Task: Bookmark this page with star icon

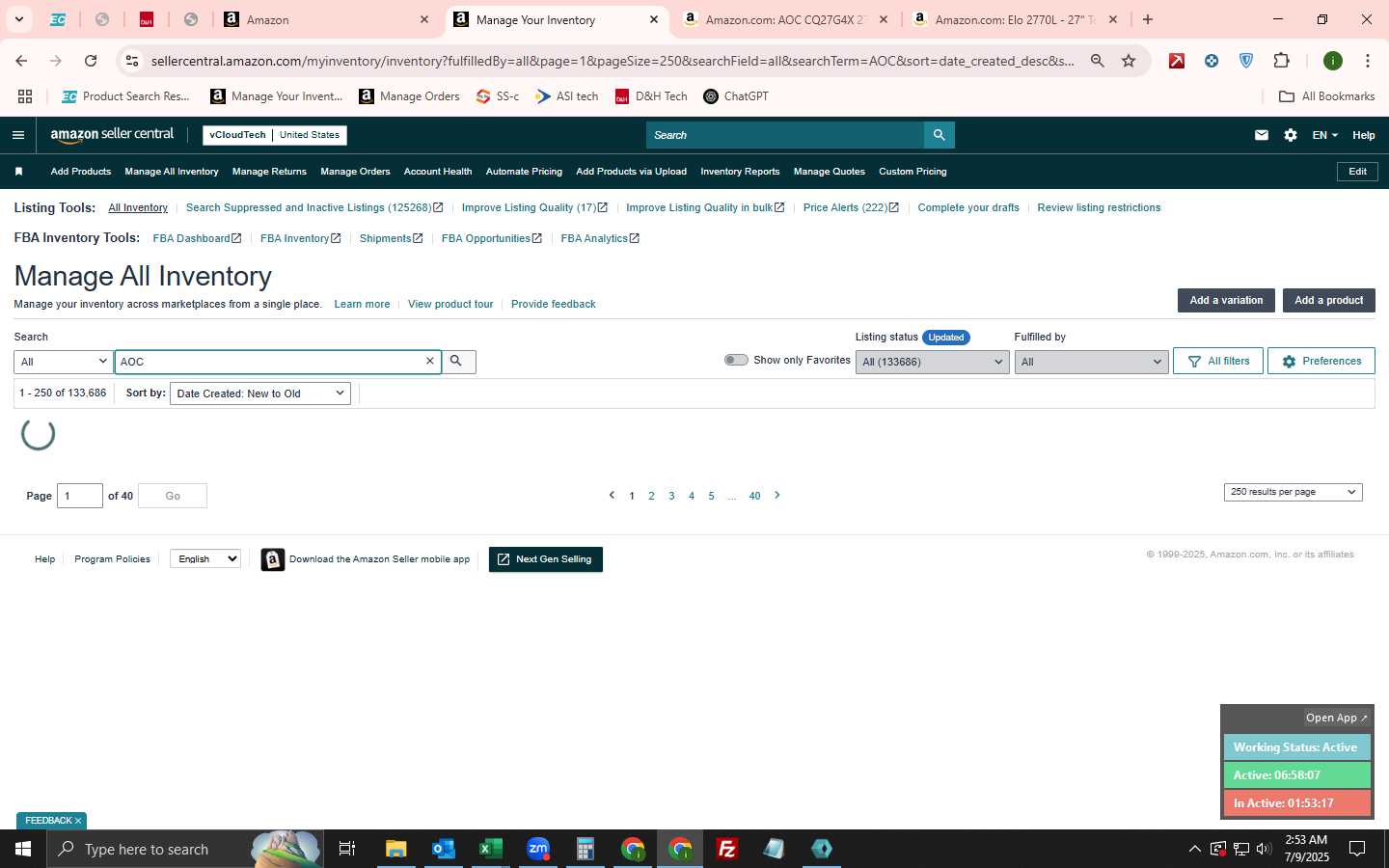Action: tap(1129, 61)
